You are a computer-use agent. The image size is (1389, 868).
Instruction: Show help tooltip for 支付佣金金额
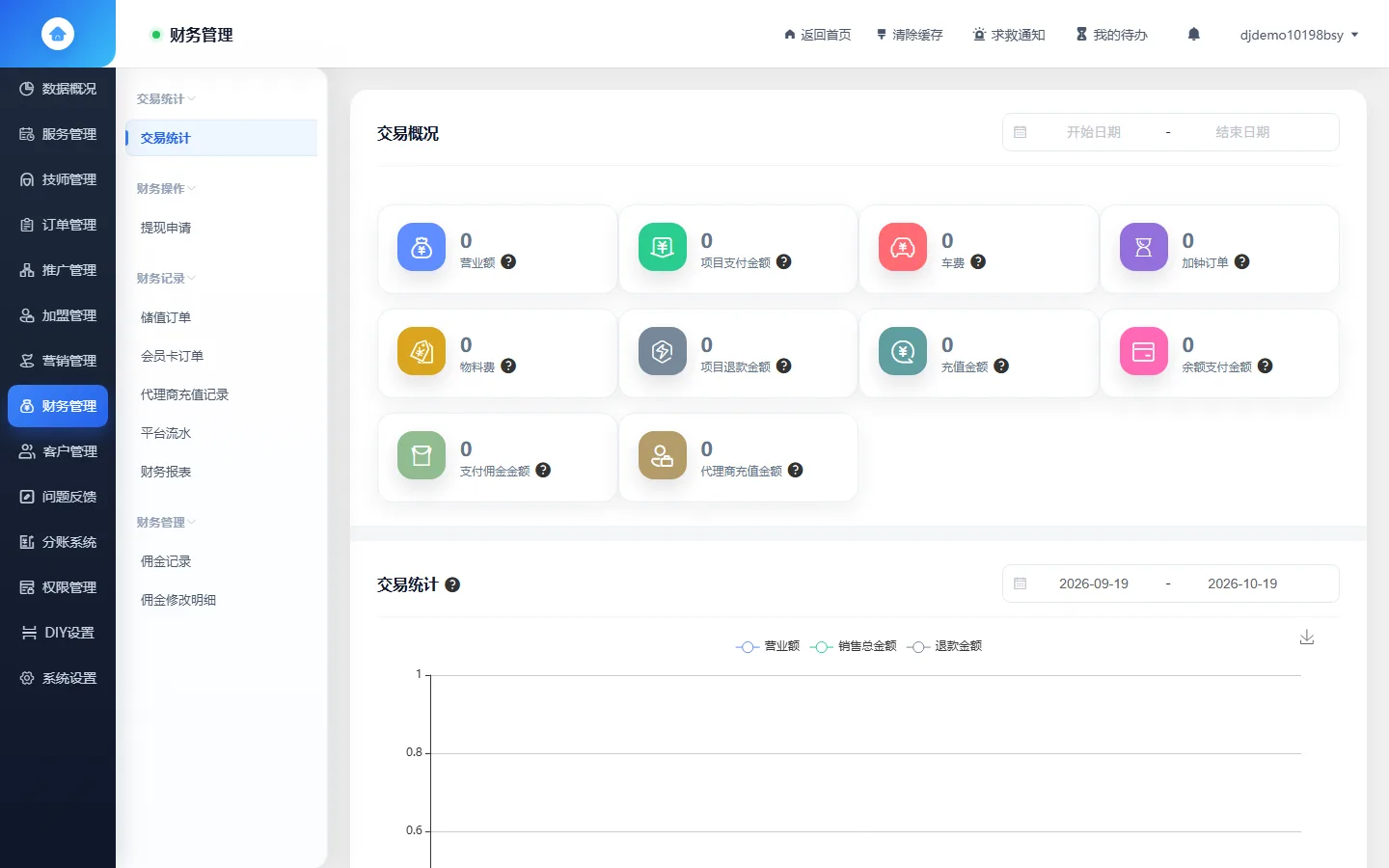point(543,470)
